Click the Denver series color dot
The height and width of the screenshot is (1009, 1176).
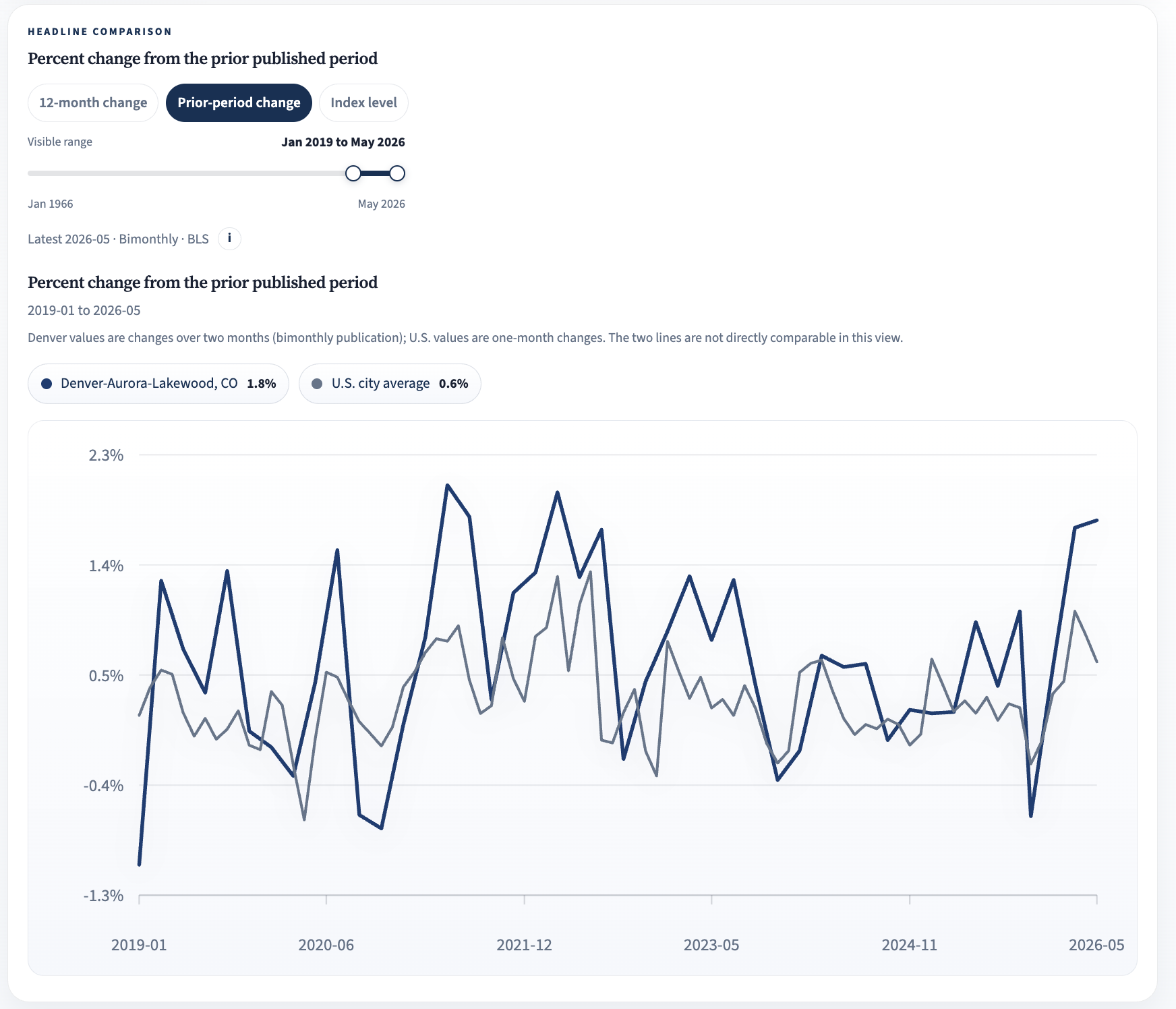(47, 384)
